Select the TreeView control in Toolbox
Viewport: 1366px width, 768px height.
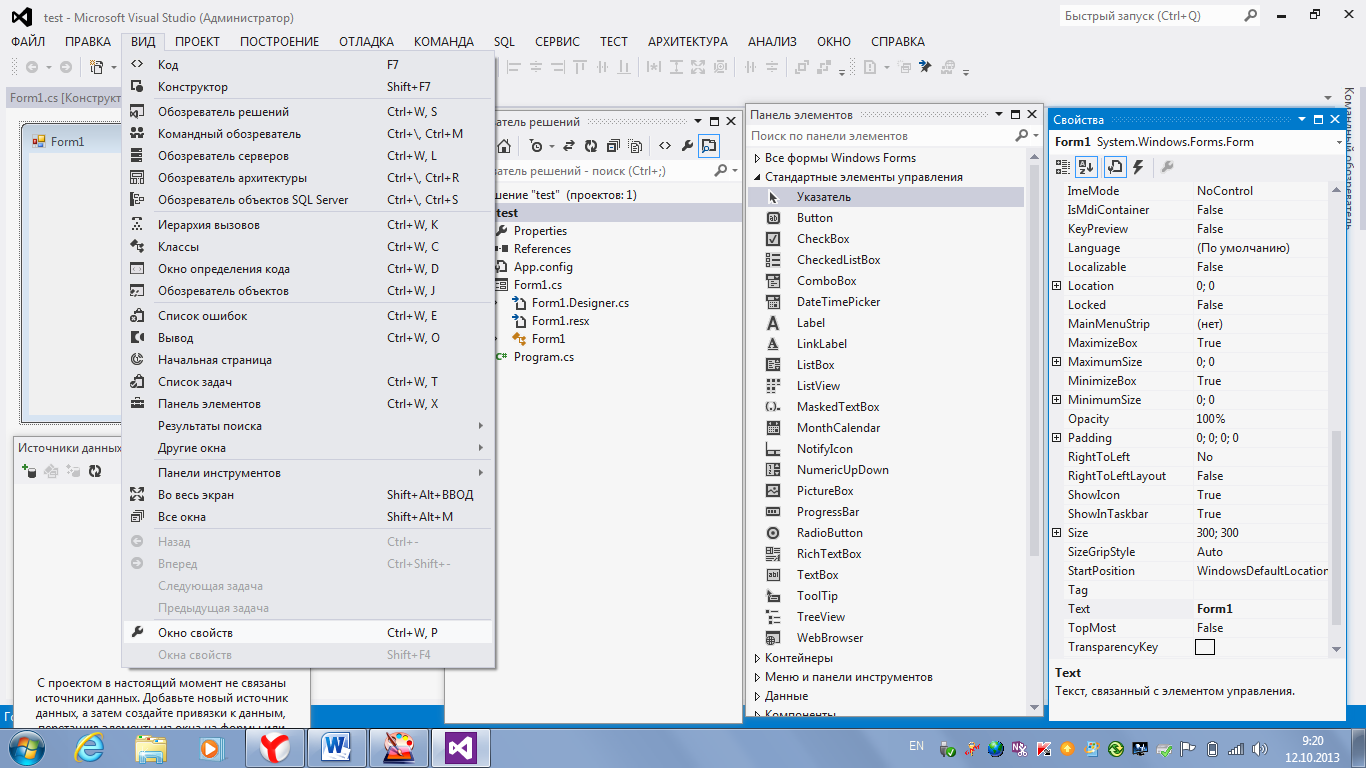[x=886, y=617]
